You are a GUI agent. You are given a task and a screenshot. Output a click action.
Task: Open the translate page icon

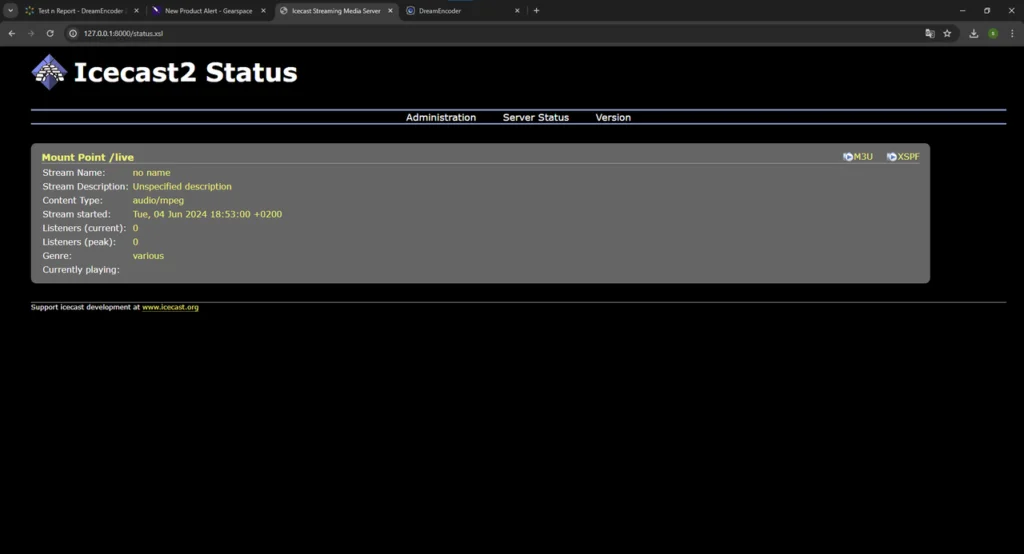coord(929,33)
